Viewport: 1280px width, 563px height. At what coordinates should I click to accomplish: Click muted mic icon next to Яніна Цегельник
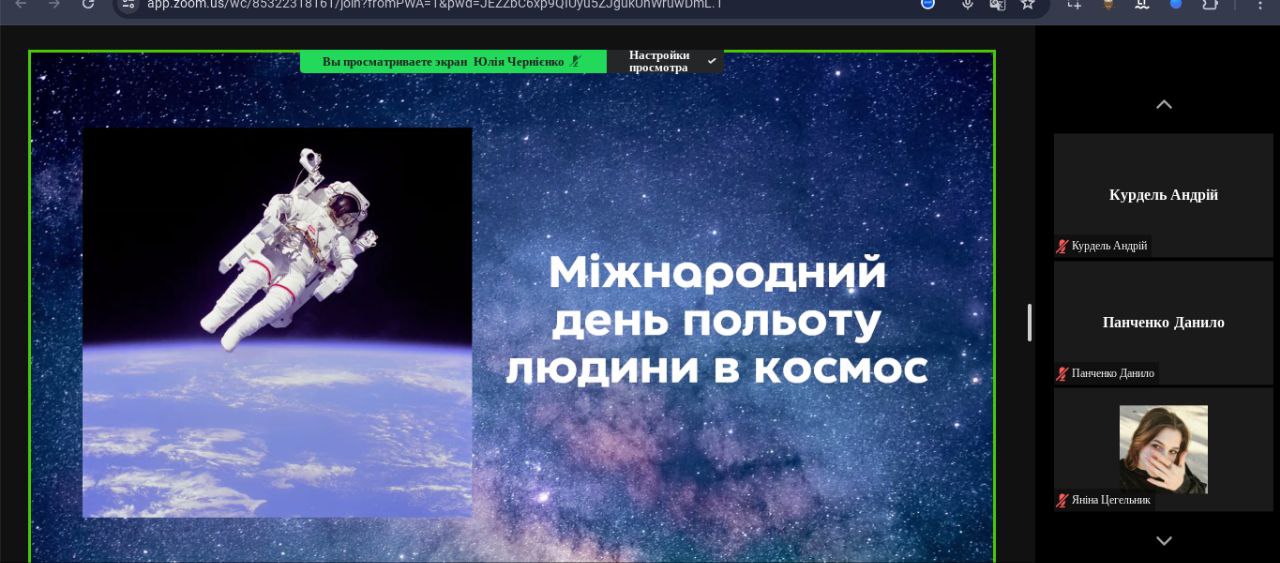1062,500
